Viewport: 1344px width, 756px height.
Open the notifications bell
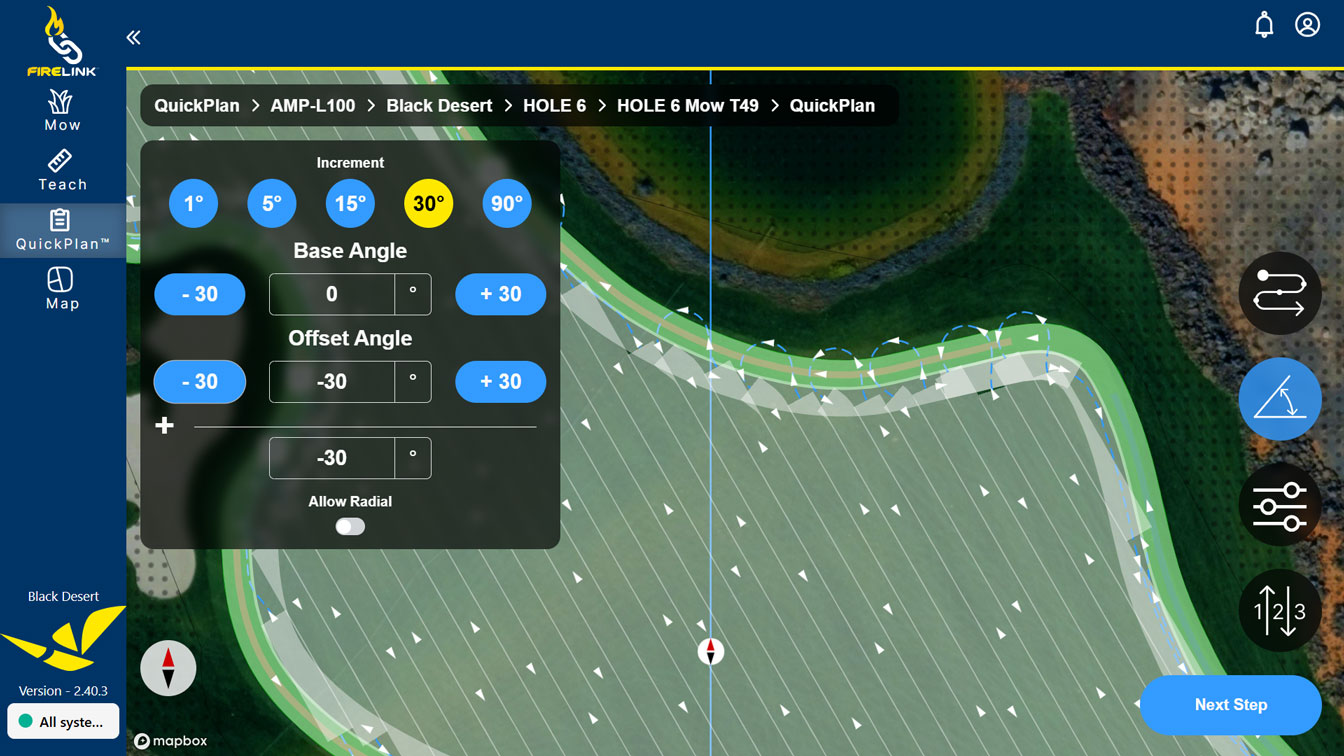pos(1264,24)
